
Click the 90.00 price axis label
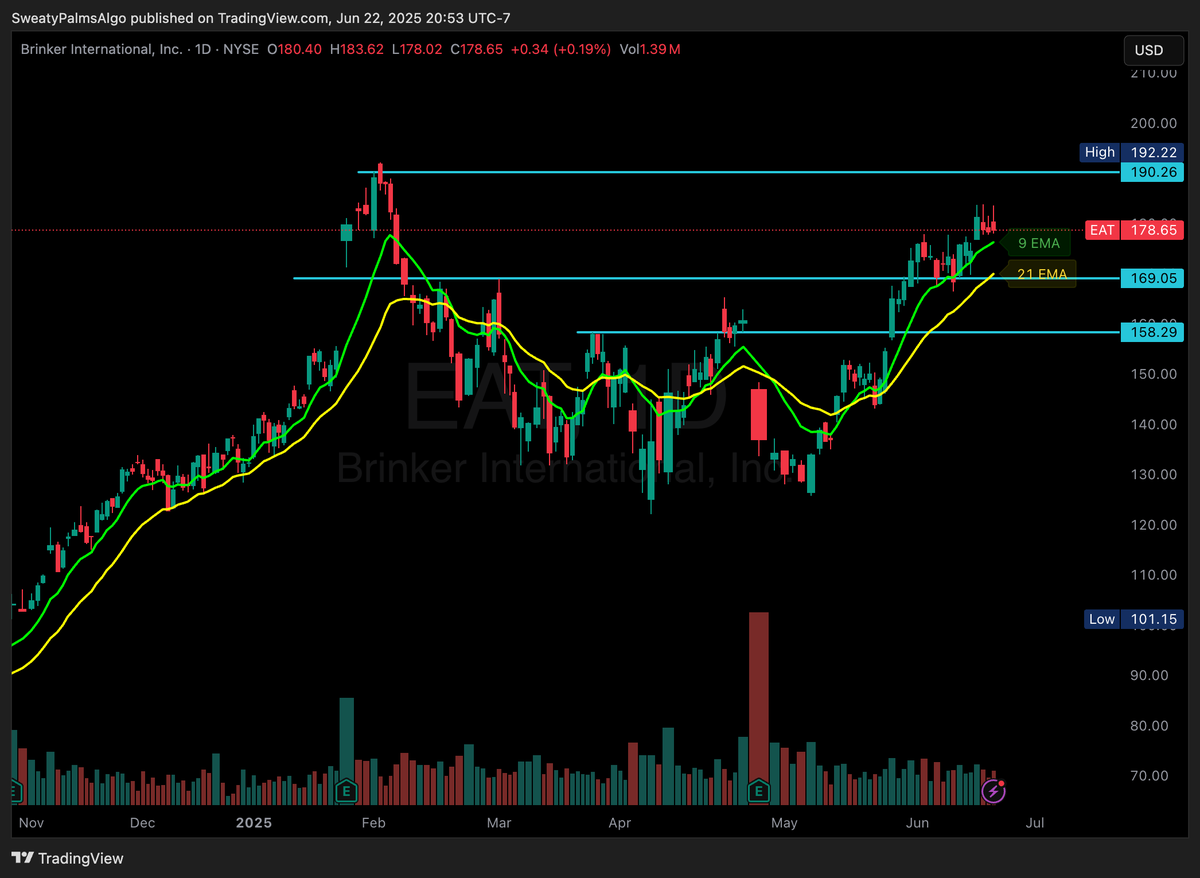click(1150, 675)
